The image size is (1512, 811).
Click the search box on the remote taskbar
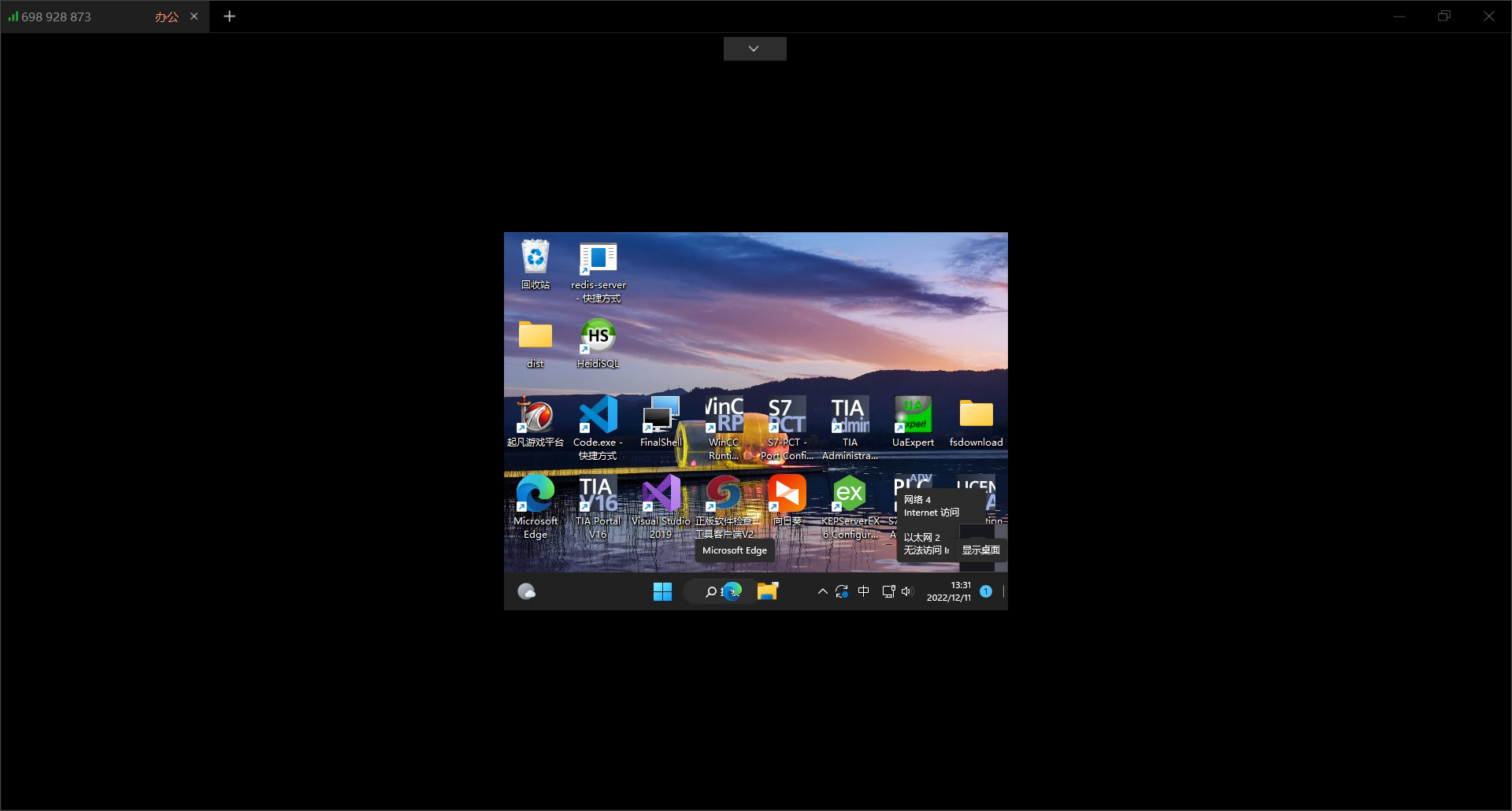(x=711, y=591)
